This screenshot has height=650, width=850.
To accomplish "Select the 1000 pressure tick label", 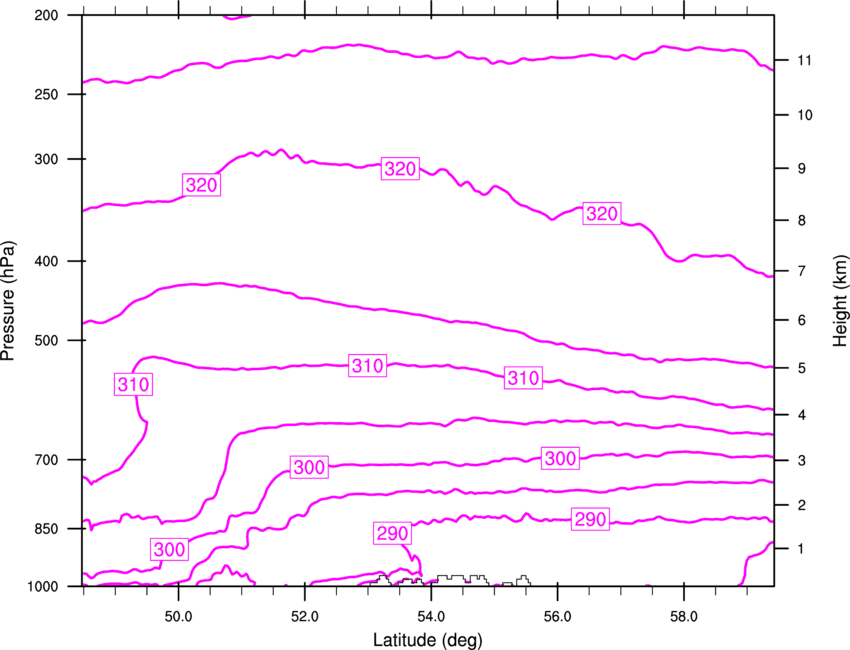I will tap(43, 587).
